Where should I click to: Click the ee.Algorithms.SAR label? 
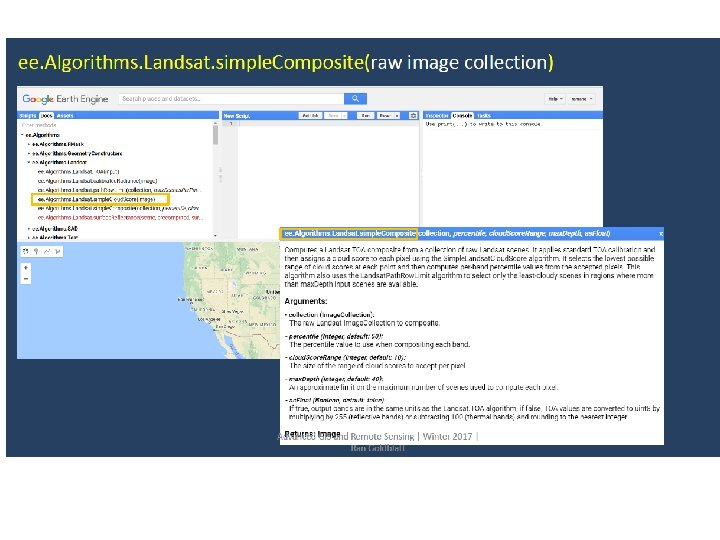click(x=55, y=228)
